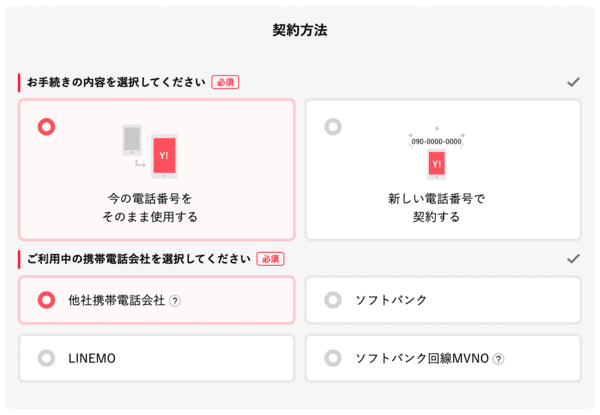Click the 必須 badge beside お手続きの内容
The image size is (600, 415).
pos(225,82)
